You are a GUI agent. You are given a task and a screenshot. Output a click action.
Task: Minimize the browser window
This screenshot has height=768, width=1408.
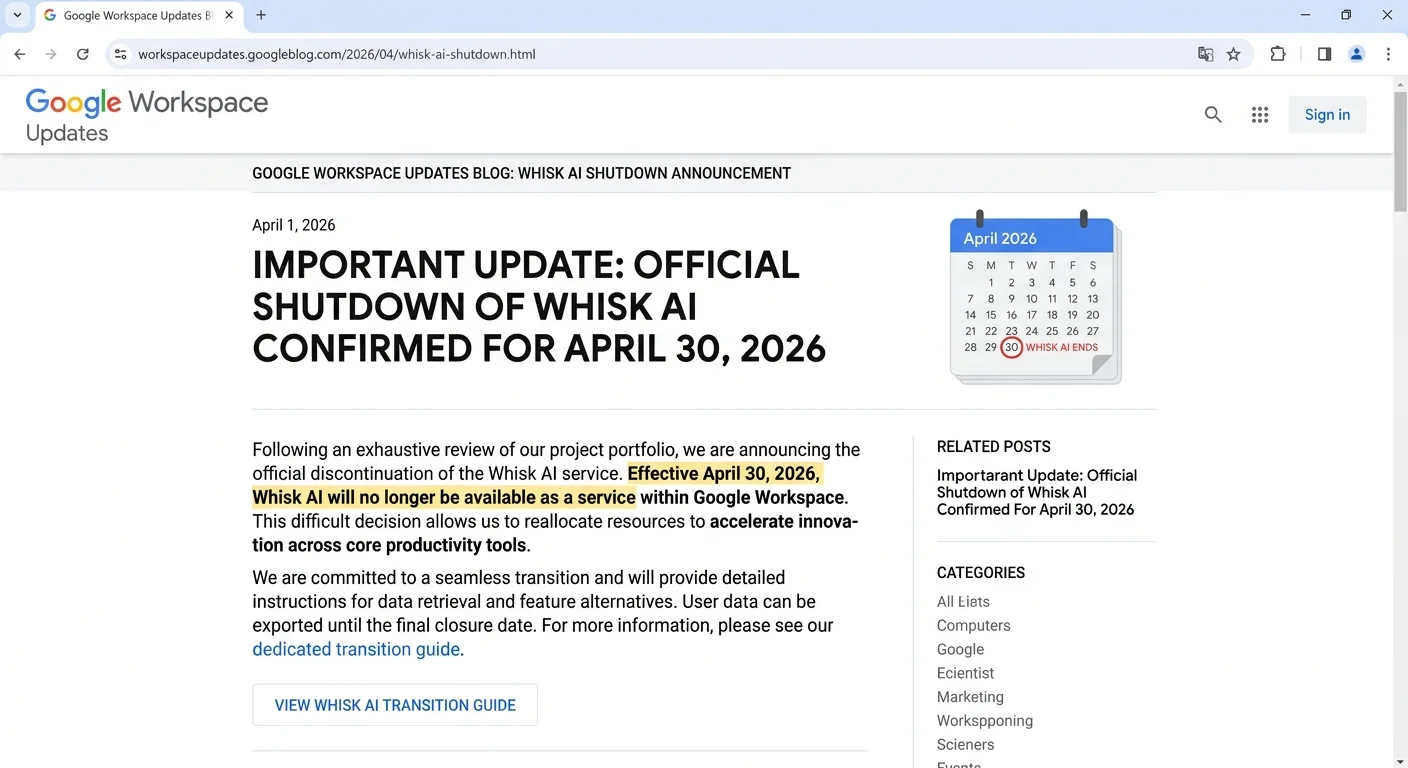1305,15
